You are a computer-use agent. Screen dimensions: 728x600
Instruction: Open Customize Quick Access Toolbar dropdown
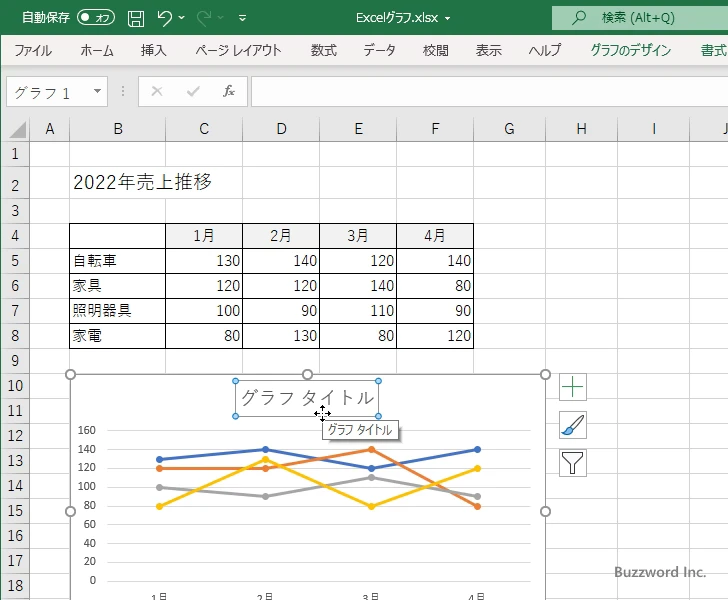coord(242,18)
